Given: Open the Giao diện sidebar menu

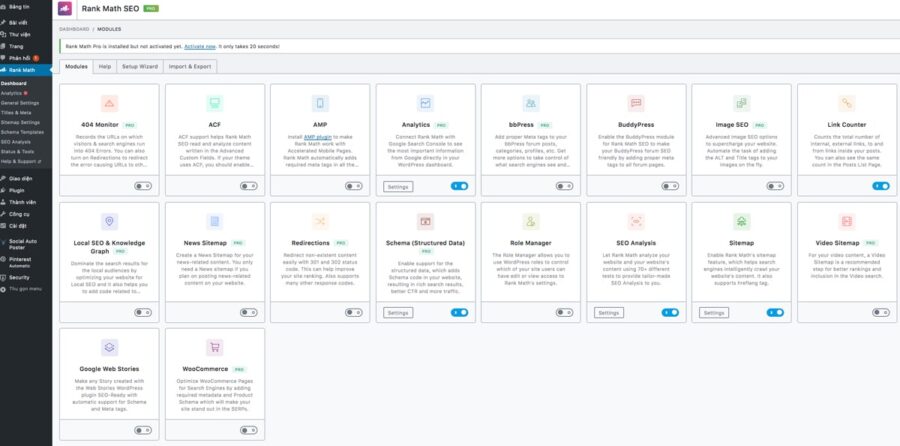Looking at the screenshot, I should [x=26, y=179].
